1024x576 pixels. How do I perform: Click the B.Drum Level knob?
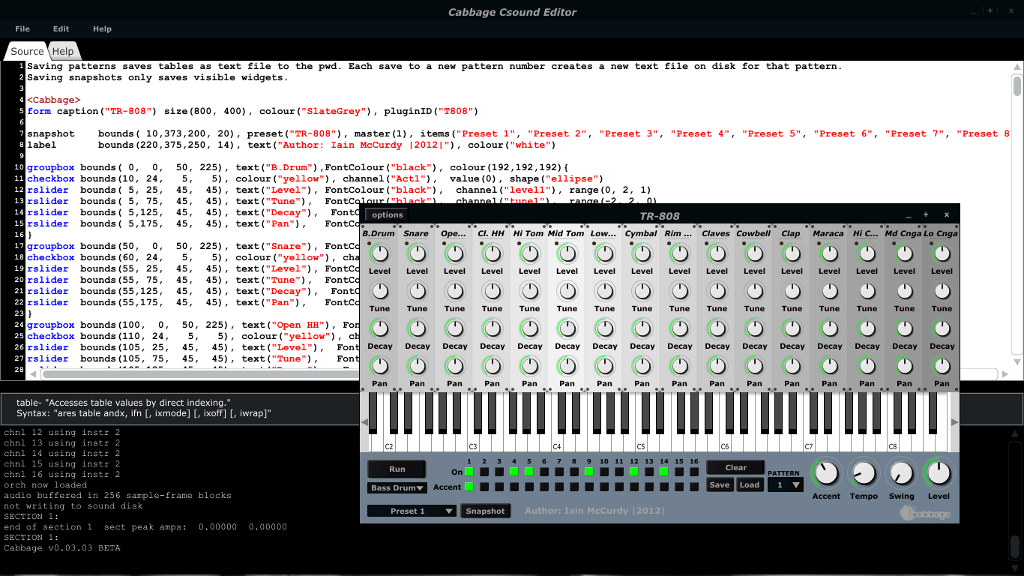pyautogui.click(x=380, y=255)
